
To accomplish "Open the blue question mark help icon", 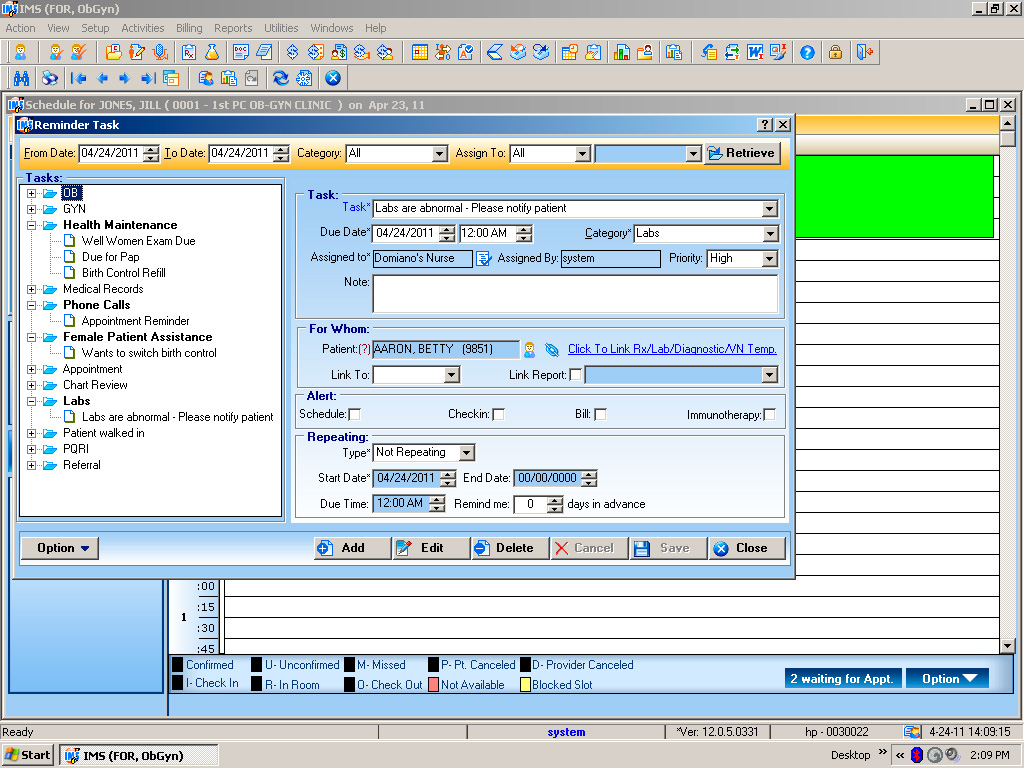I will pos(807,52).
